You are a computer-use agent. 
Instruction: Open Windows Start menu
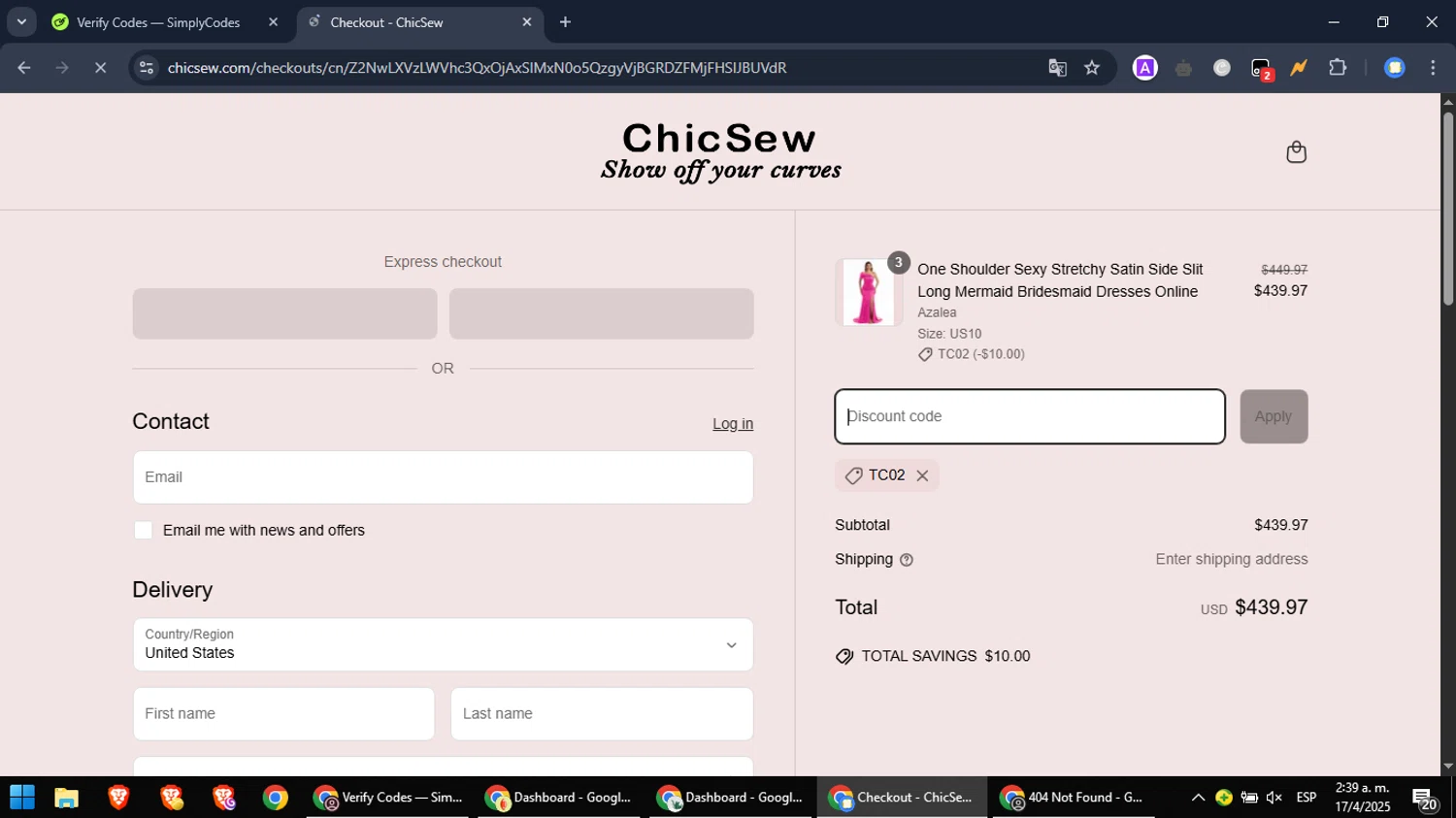(22, 798)
